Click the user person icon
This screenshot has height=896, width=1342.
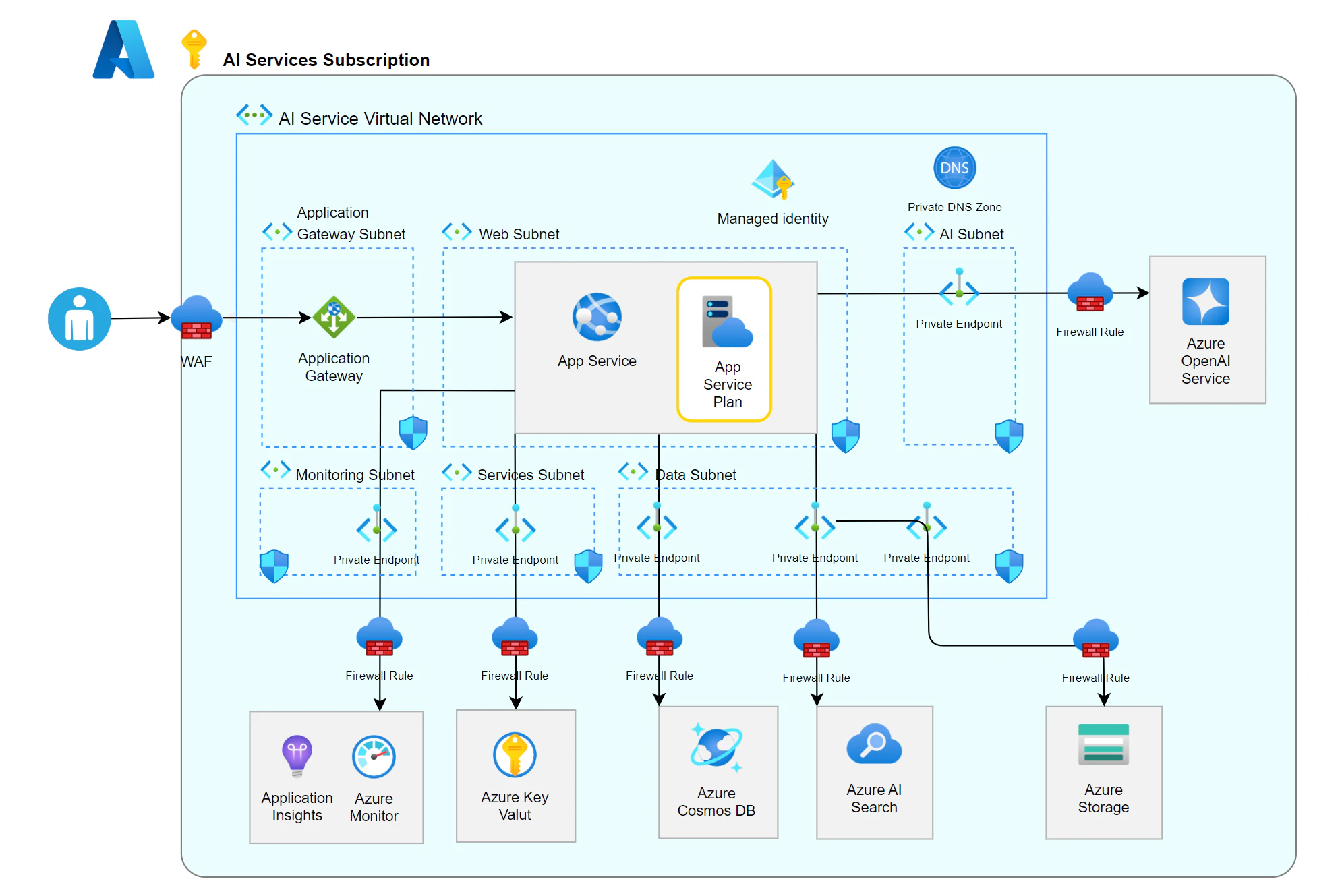[x=80, y=319]
